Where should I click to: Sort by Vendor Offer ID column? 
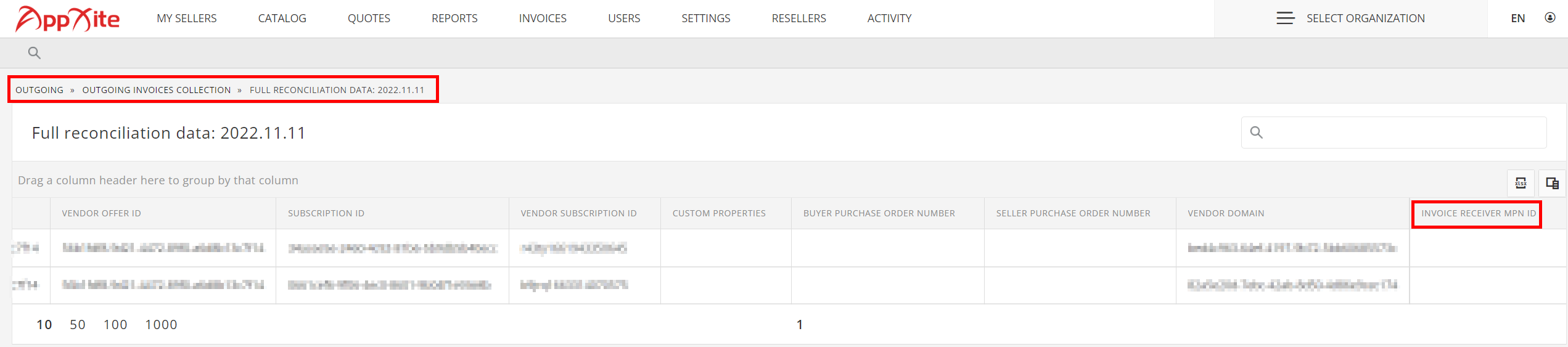163,213
